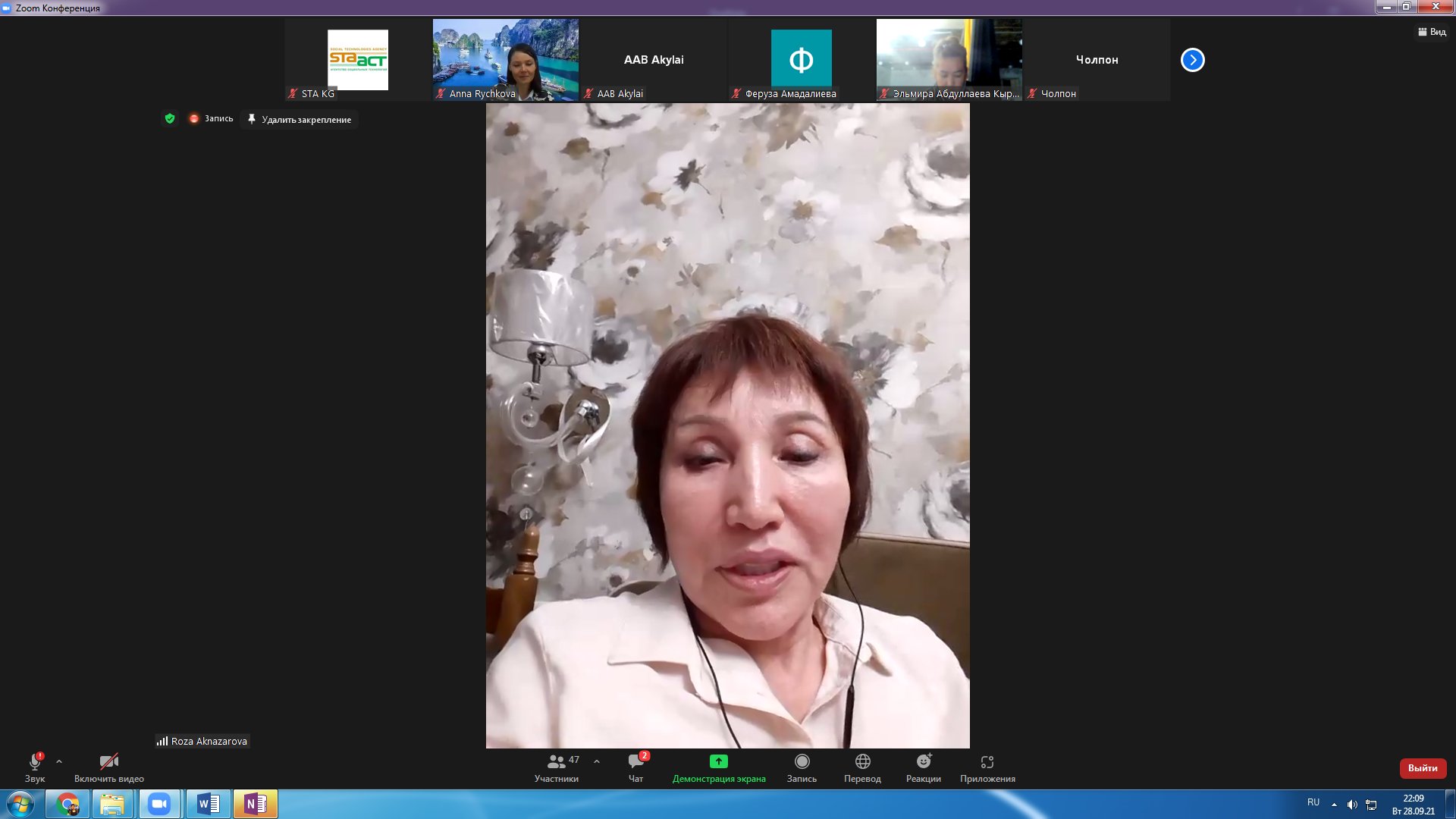Open Google Chrome from the taskbar

(x=67, y=804)
